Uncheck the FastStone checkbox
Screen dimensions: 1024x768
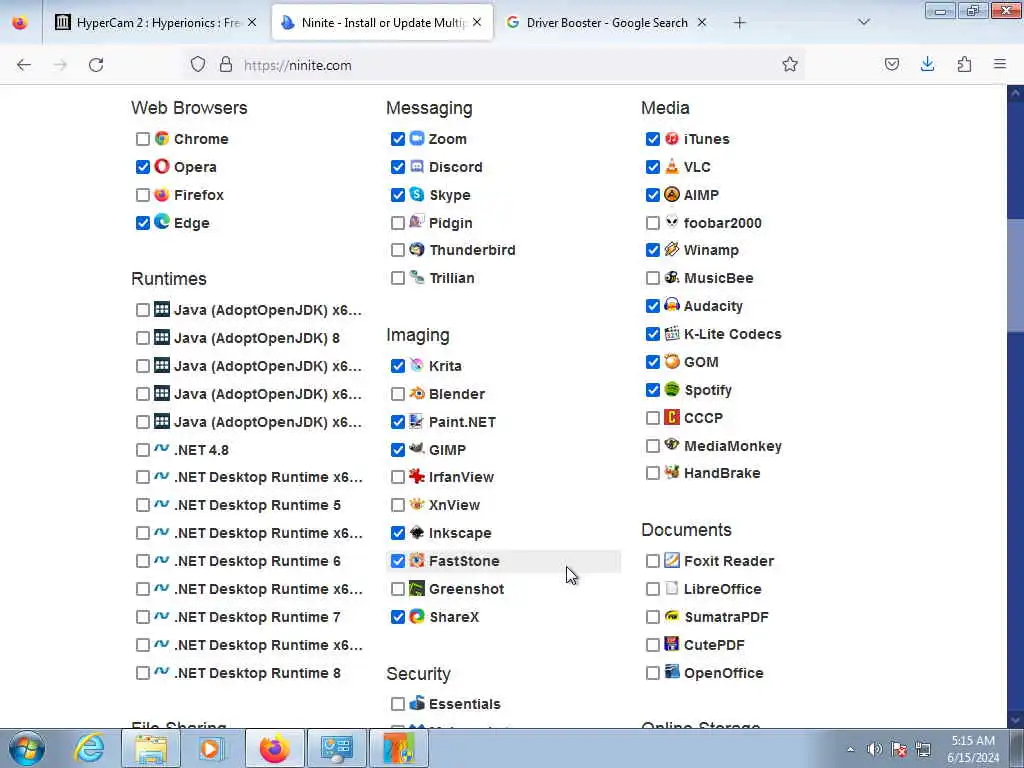[x=398, y=561]
